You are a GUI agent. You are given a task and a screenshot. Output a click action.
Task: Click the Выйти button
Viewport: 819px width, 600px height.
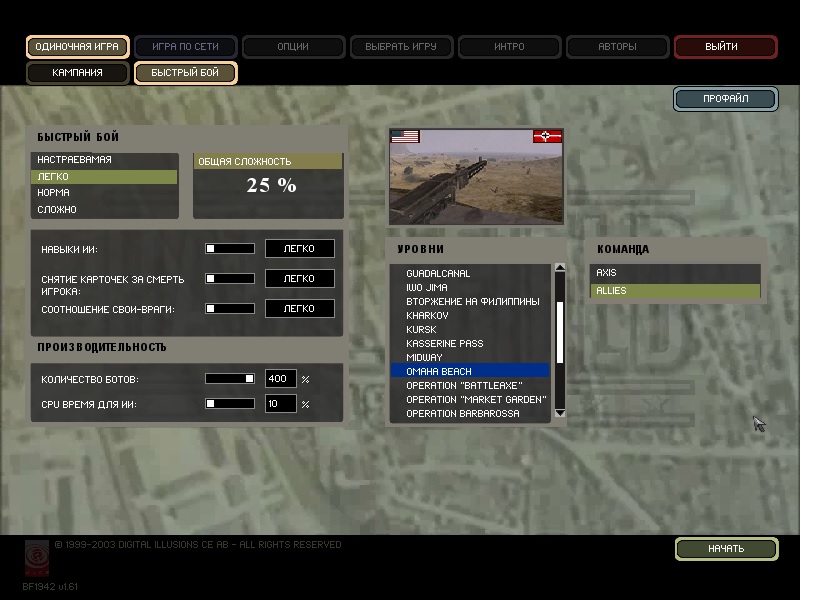point(726,46)
